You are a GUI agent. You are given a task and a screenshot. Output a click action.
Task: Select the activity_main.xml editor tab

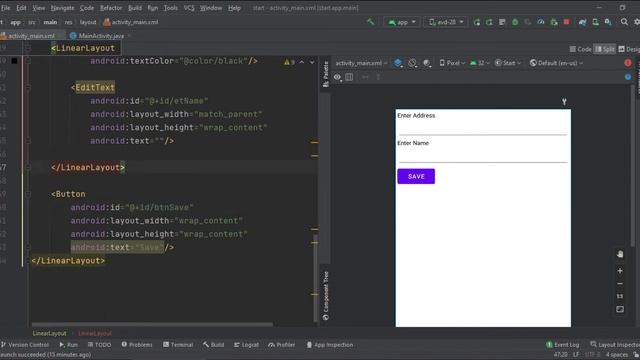coord(31,36)
